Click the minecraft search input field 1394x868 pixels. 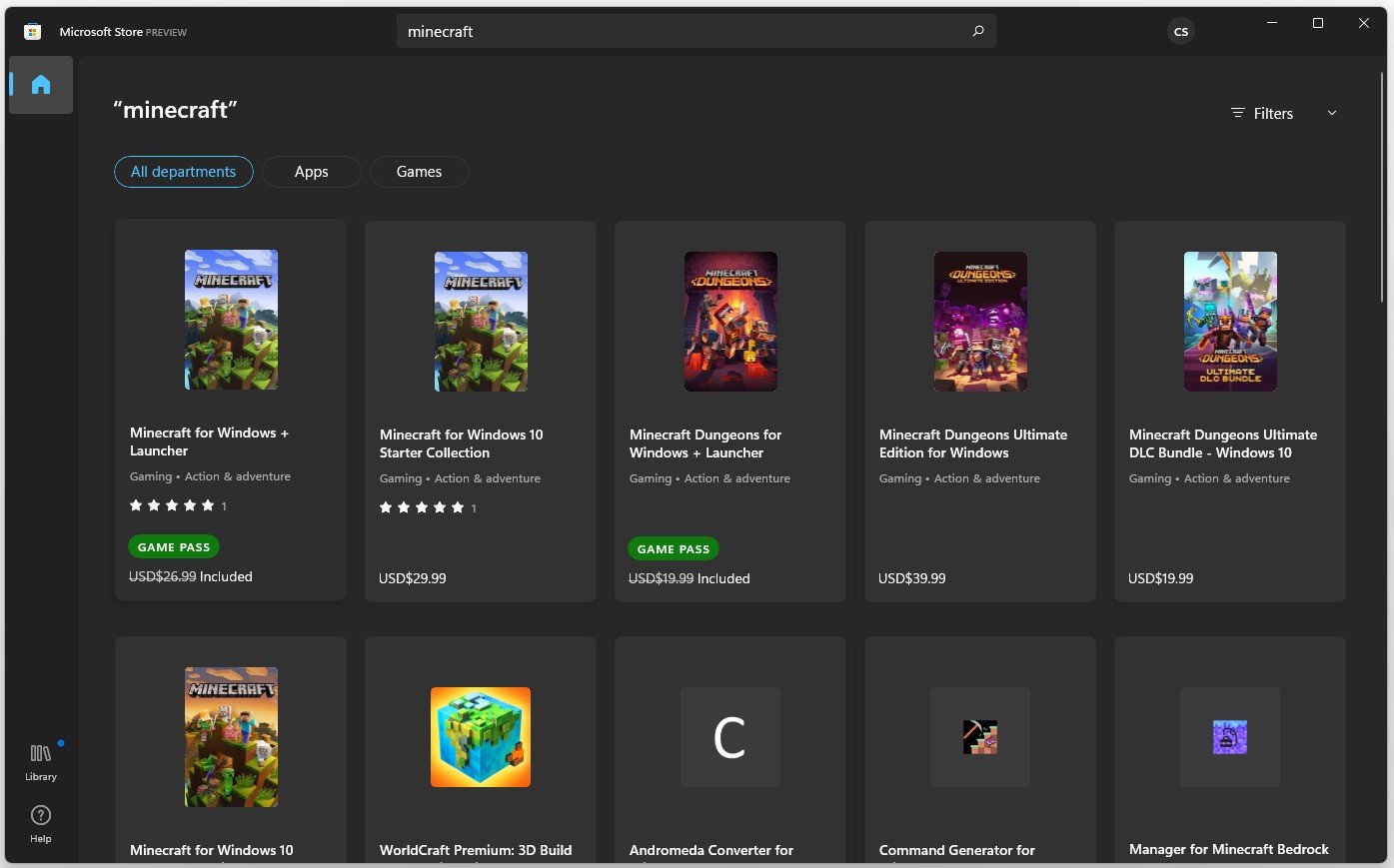tap(697, 31)
